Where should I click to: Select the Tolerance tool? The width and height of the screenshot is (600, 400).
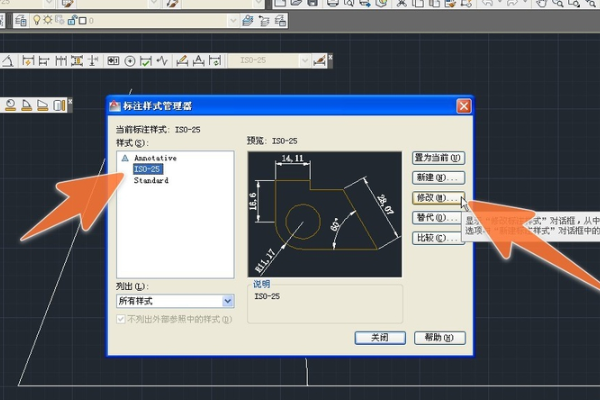[x=113, y=60]
